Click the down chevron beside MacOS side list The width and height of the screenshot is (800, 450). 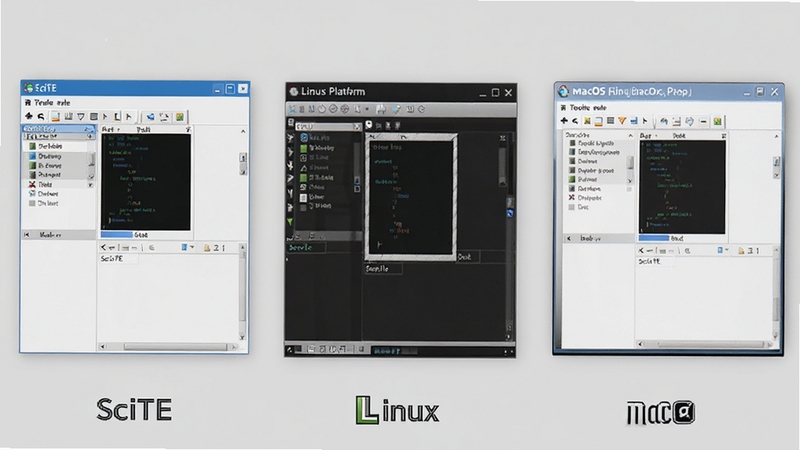coord(630,181)
